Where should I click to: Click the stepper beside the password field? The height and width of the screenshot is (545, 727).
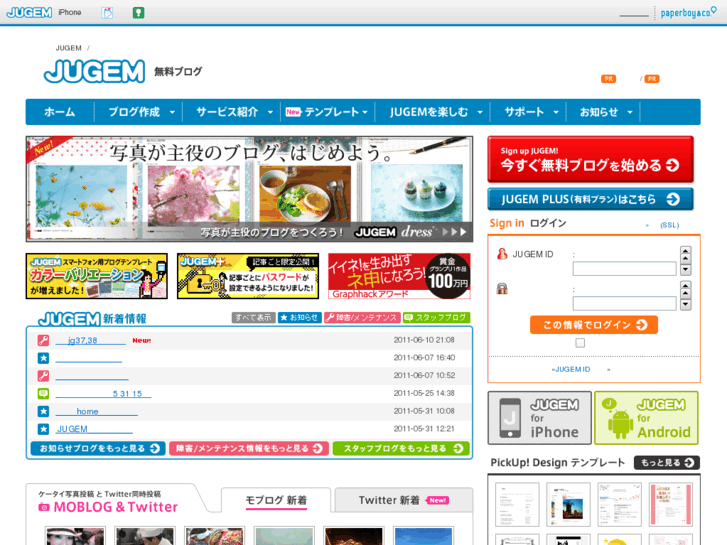pos(686,295)
